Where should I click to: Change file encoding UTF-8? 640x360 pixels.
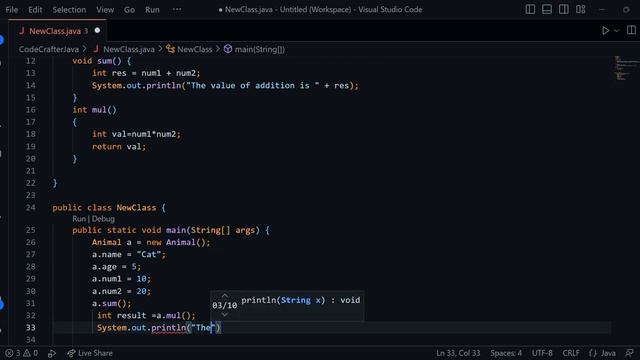(x=542, y=353)
